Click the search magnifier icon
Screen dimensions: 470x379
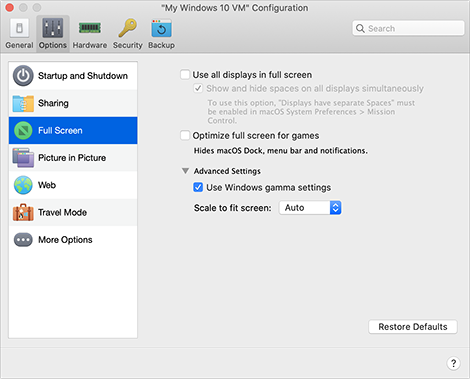[360, 28]
